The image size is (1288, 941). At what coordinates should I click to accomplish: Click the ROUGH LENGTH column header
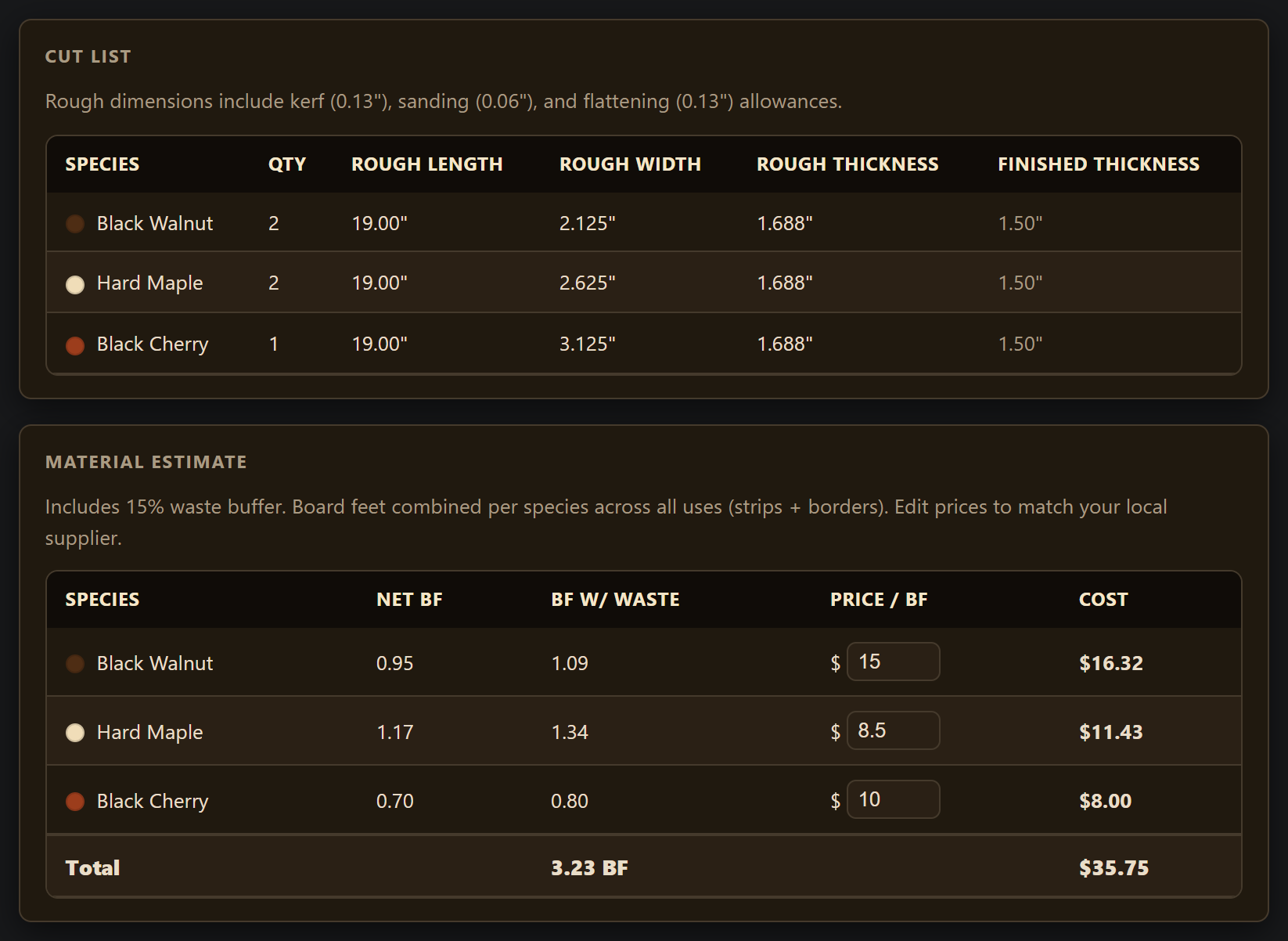[x=427, y=164]
